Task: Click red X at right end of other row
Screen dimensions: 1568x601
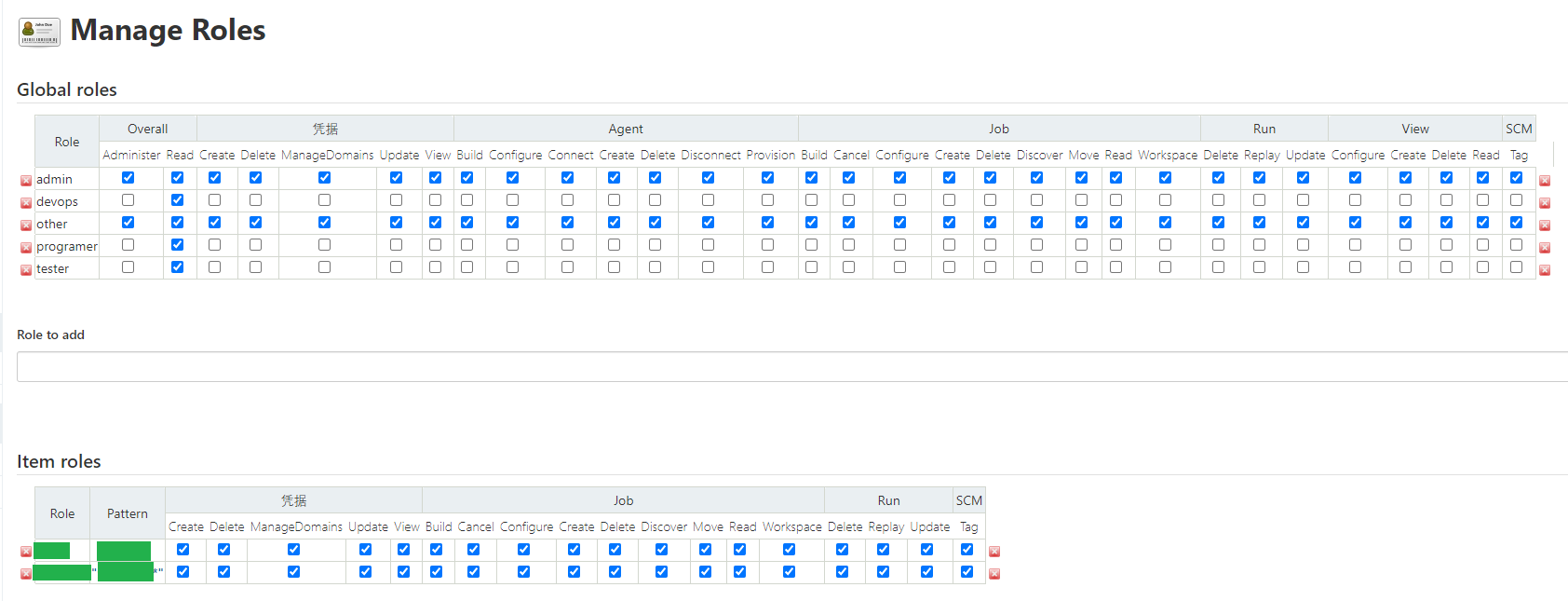Action: [1545, 225]
